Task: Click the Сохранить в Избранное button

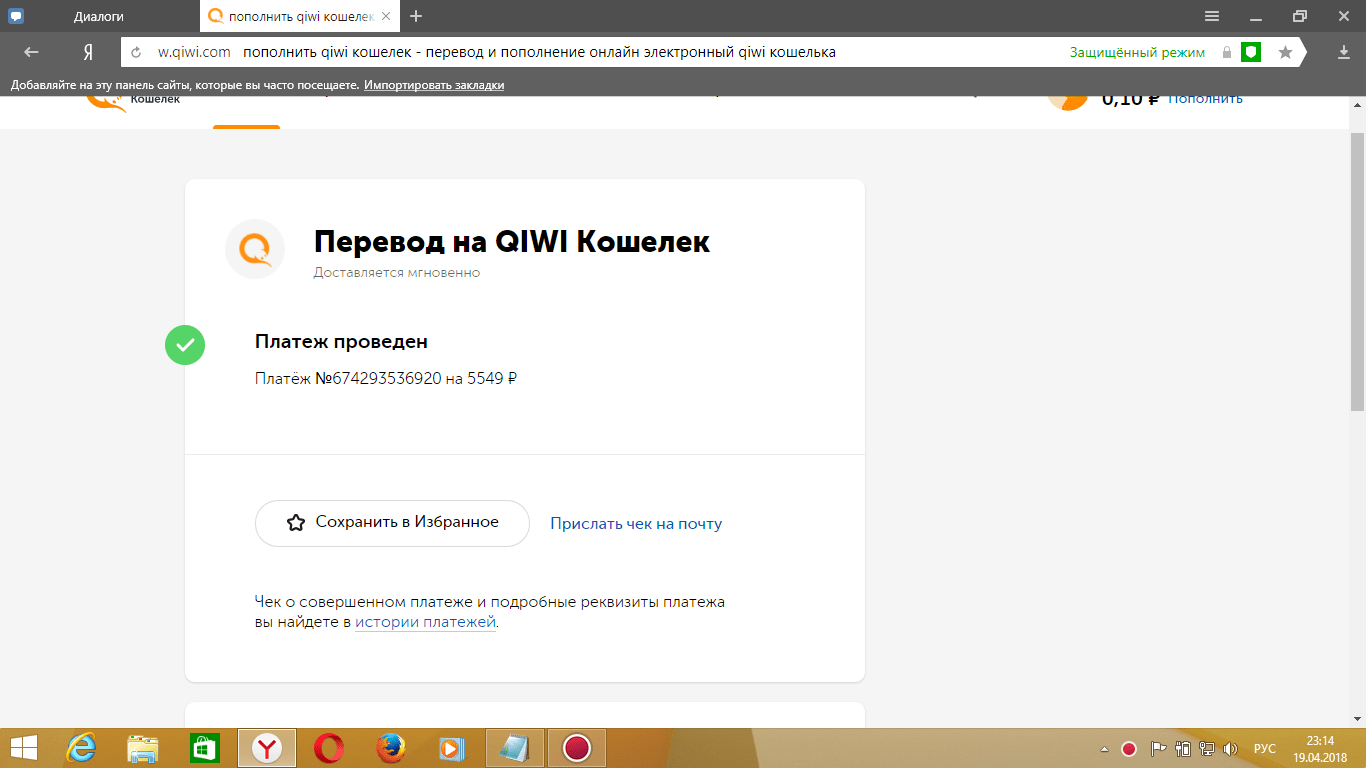Action: coord(392,523)
